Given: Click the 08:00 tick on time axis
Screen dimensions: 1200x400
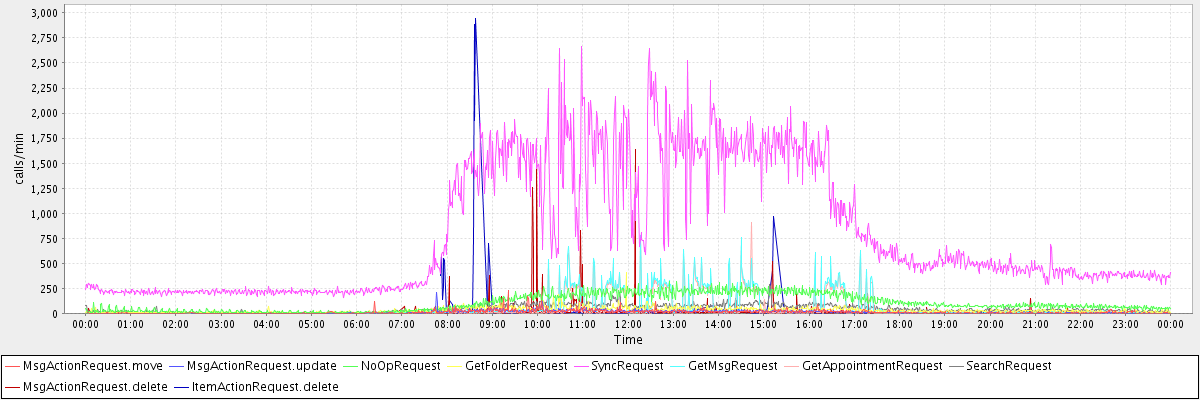Looking at the screenshot, I should click(x=447, y=324).
